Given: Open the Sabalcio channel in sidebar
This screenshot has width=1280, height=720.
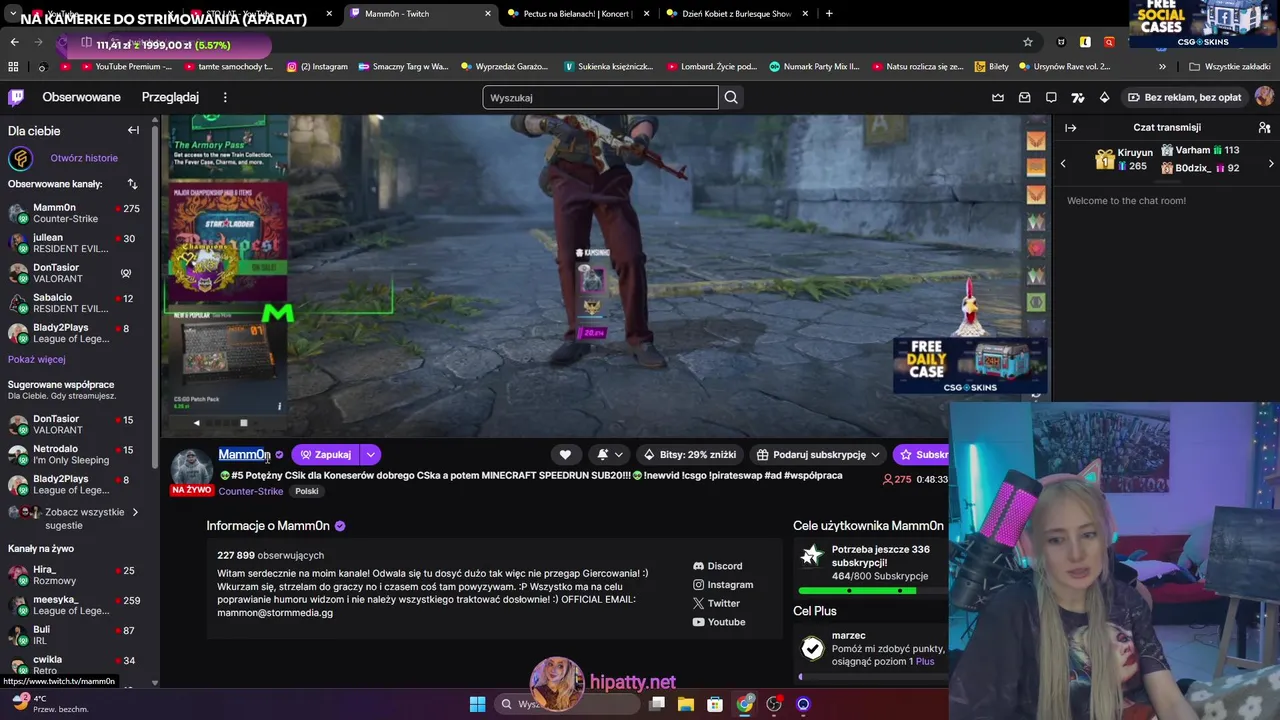Looking at the screenshot, I should tap(76, 303).
